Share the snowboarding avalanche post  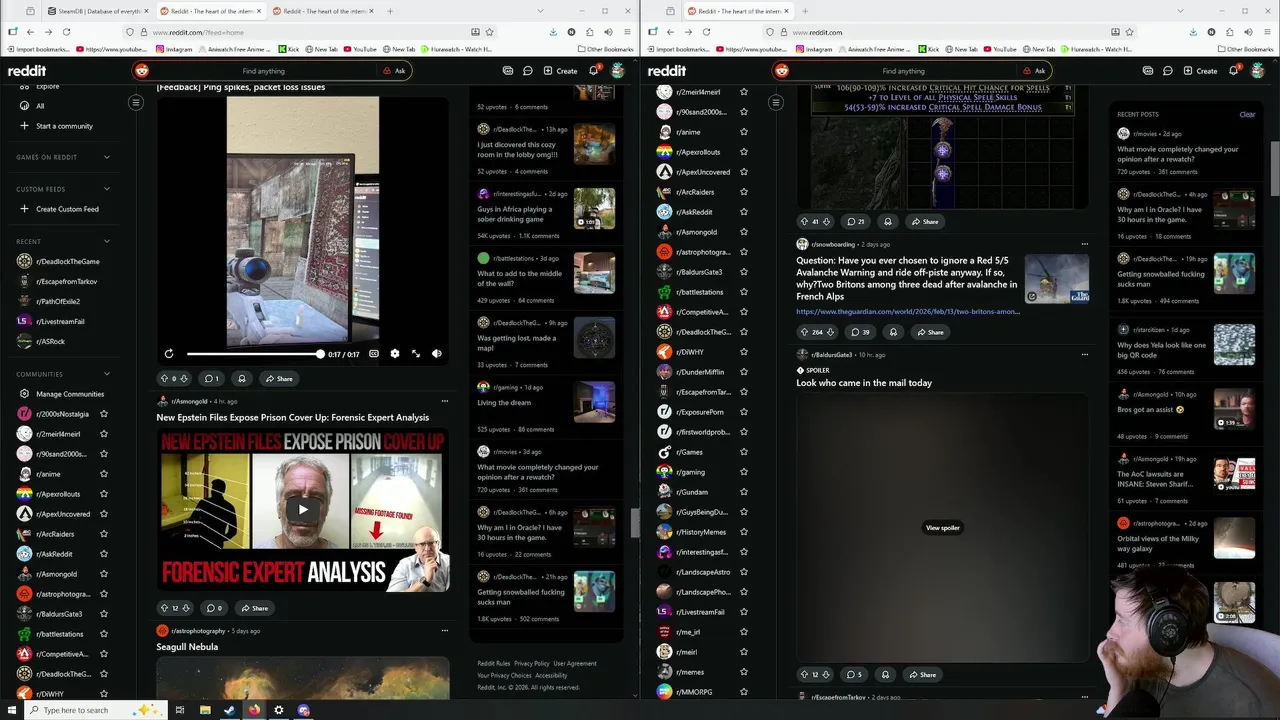[929, 332]
